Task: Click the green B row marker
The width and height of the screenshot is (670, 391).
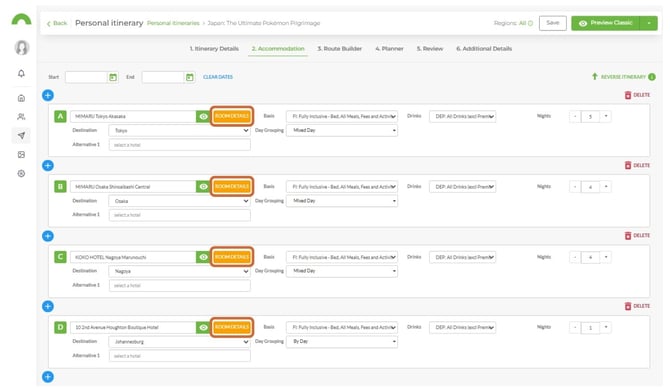Action: pyautogui.click(x=60, y=187)
